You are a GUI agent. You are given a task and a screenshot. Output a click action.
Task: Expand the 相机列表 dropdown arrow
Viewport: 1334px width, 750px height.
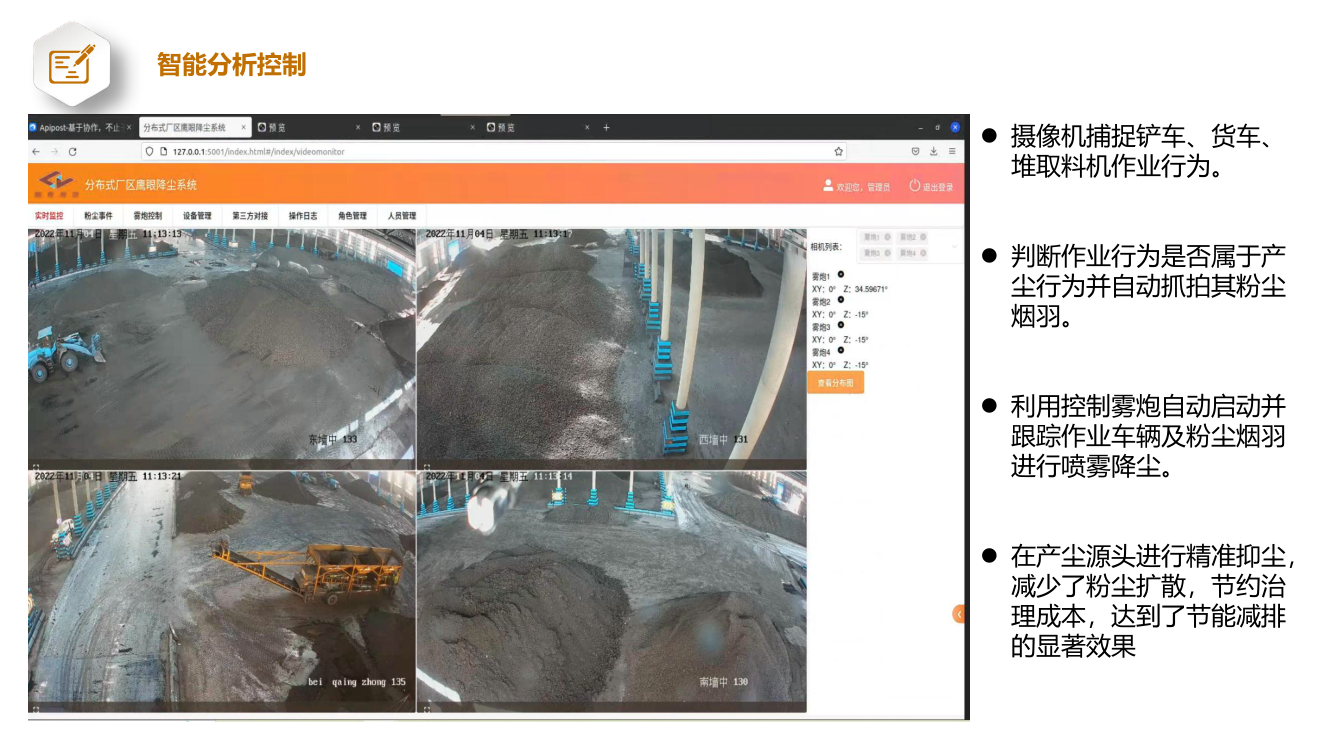tap(954, 246)
